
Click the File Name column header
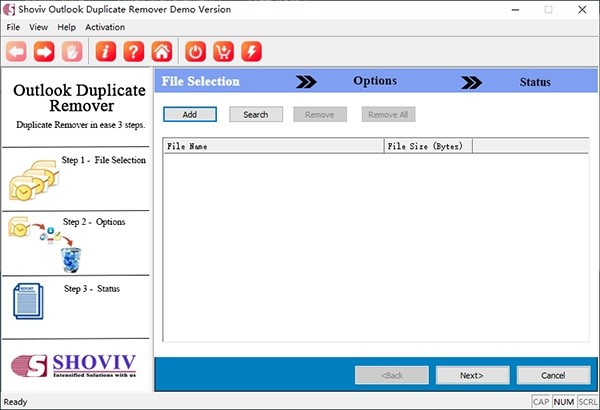(273, 146)
